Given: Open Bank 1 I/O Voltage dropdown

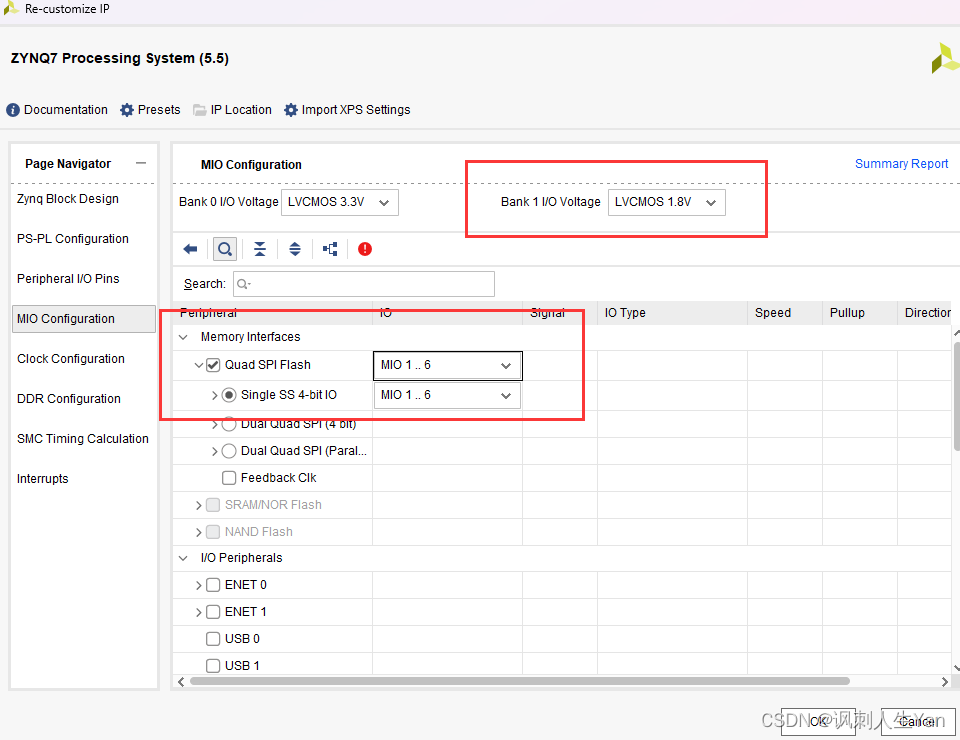Looking at the screenshot, I should [667, 203].
